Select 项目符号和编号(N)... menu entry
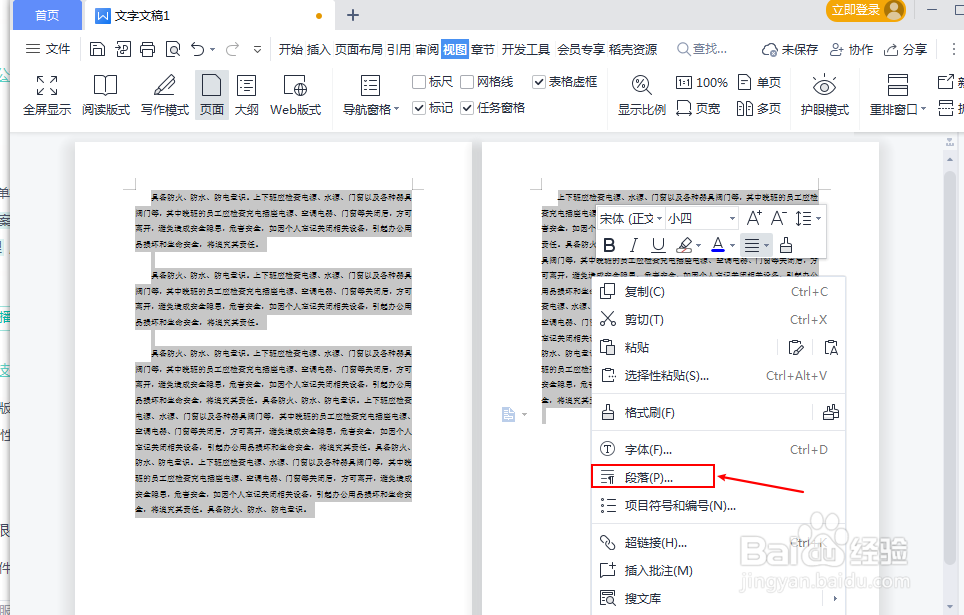Screen dimensions: 964x615 click(719, 506)
